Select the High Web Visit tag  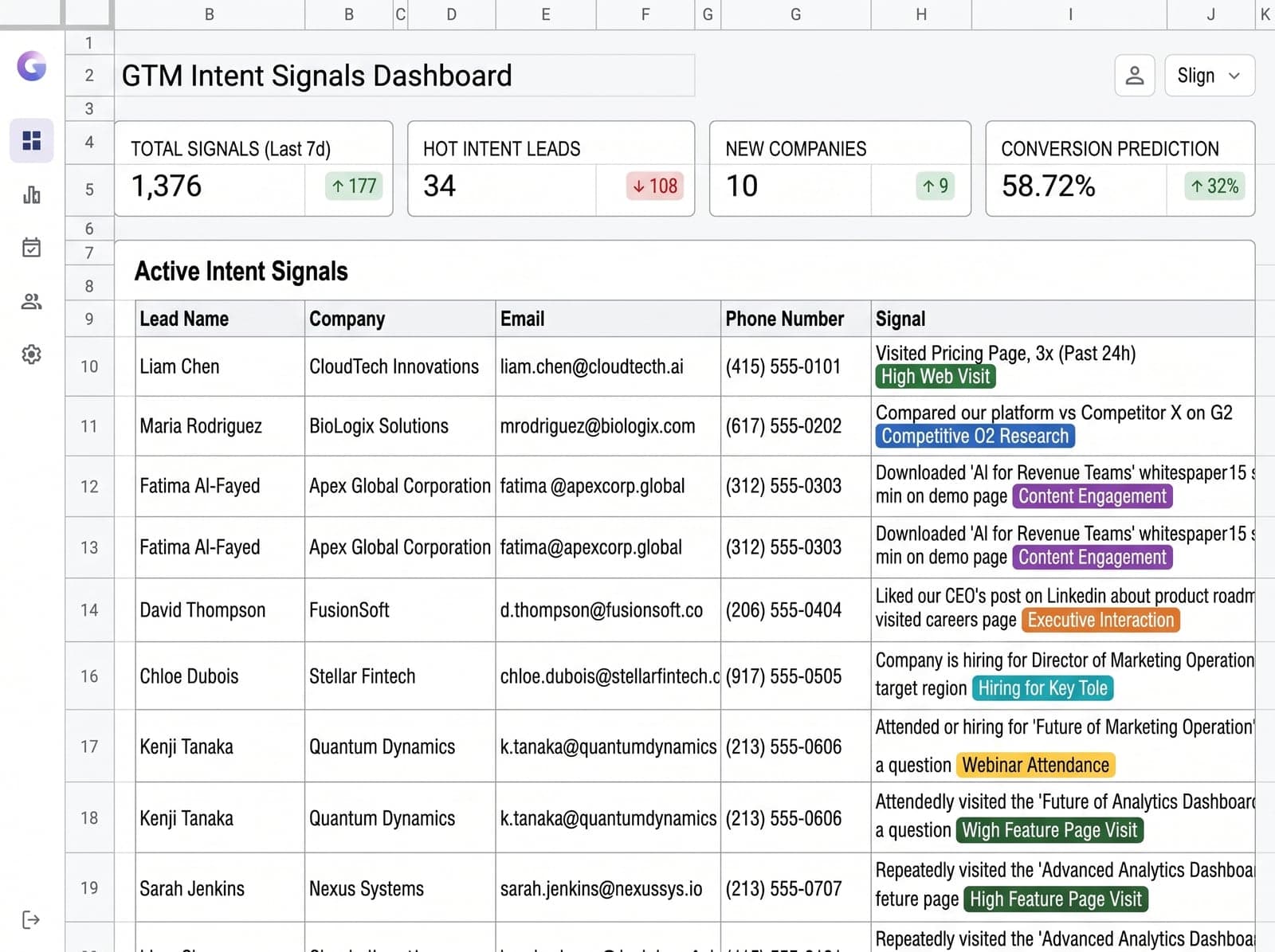(x=936, y=377)
